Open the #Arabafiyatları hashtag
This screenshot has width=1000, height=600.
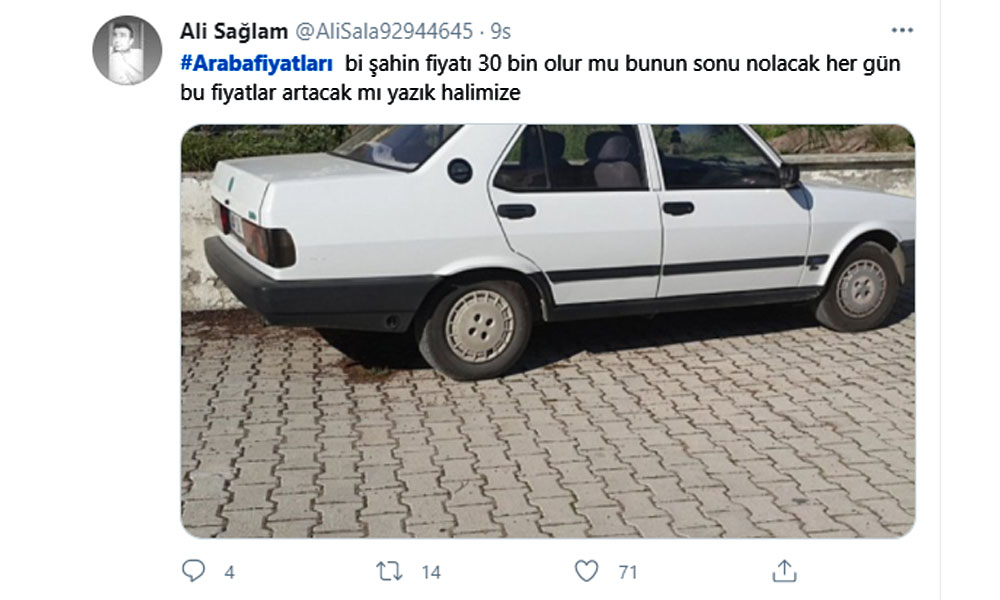(x=257, y=64)
